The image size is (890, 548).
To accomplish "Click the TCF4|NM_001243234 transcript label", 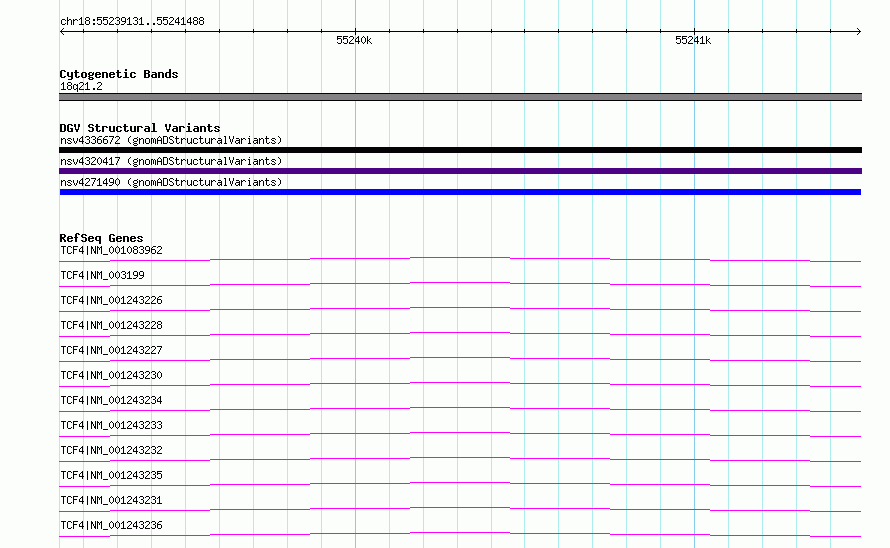I will pos(111,400).
